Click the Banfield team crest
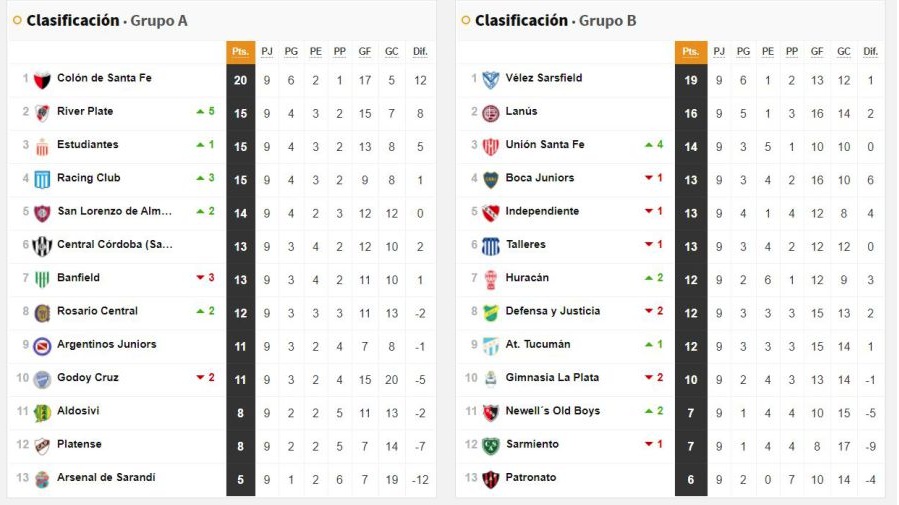The height and width of the screenshot is (505, 899). click(x=42, y=279)
